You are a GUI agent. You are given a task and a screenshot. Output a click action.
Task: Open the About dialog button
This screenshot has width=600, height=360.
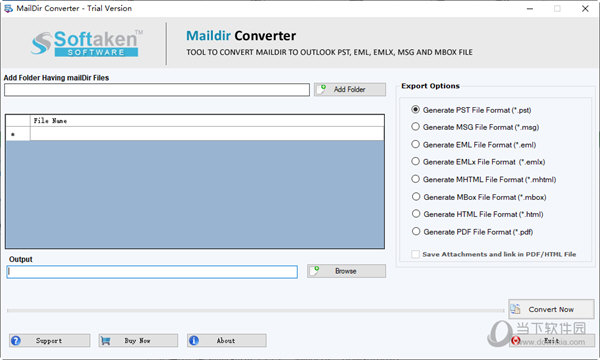tap(227, 340)
